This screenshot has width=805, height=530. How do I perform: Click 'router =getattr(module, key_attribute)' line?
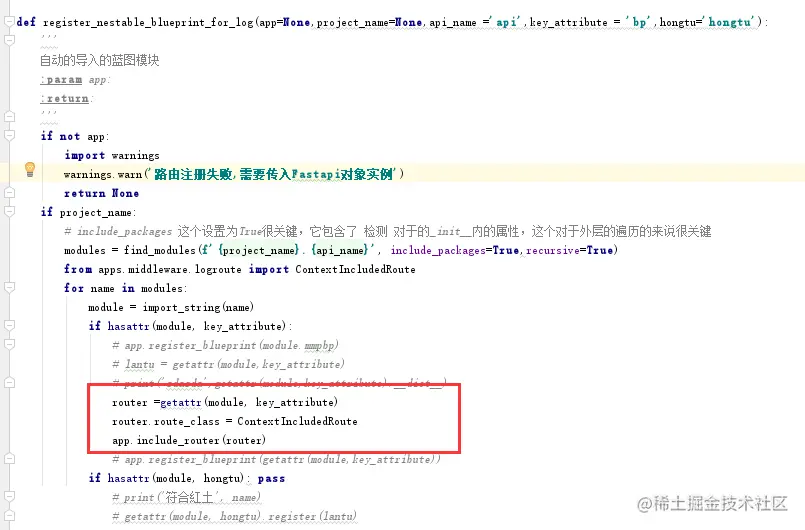225,402
